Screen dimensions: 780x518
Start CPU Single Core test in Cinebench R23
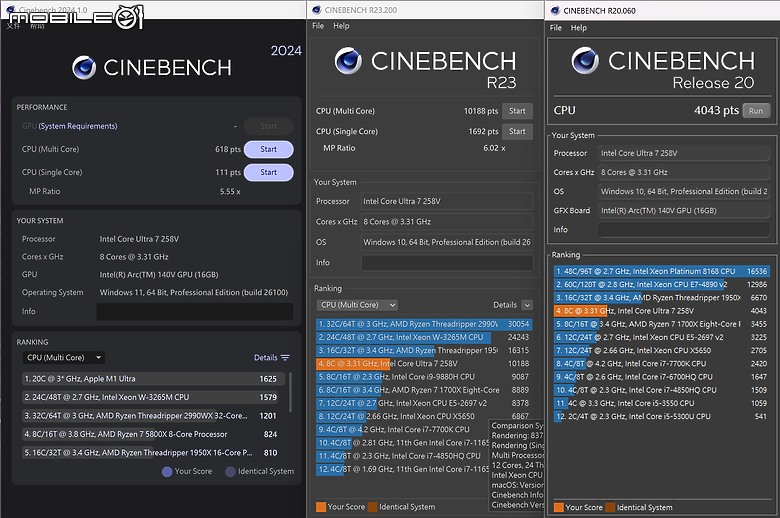click(x=517, y=131)
